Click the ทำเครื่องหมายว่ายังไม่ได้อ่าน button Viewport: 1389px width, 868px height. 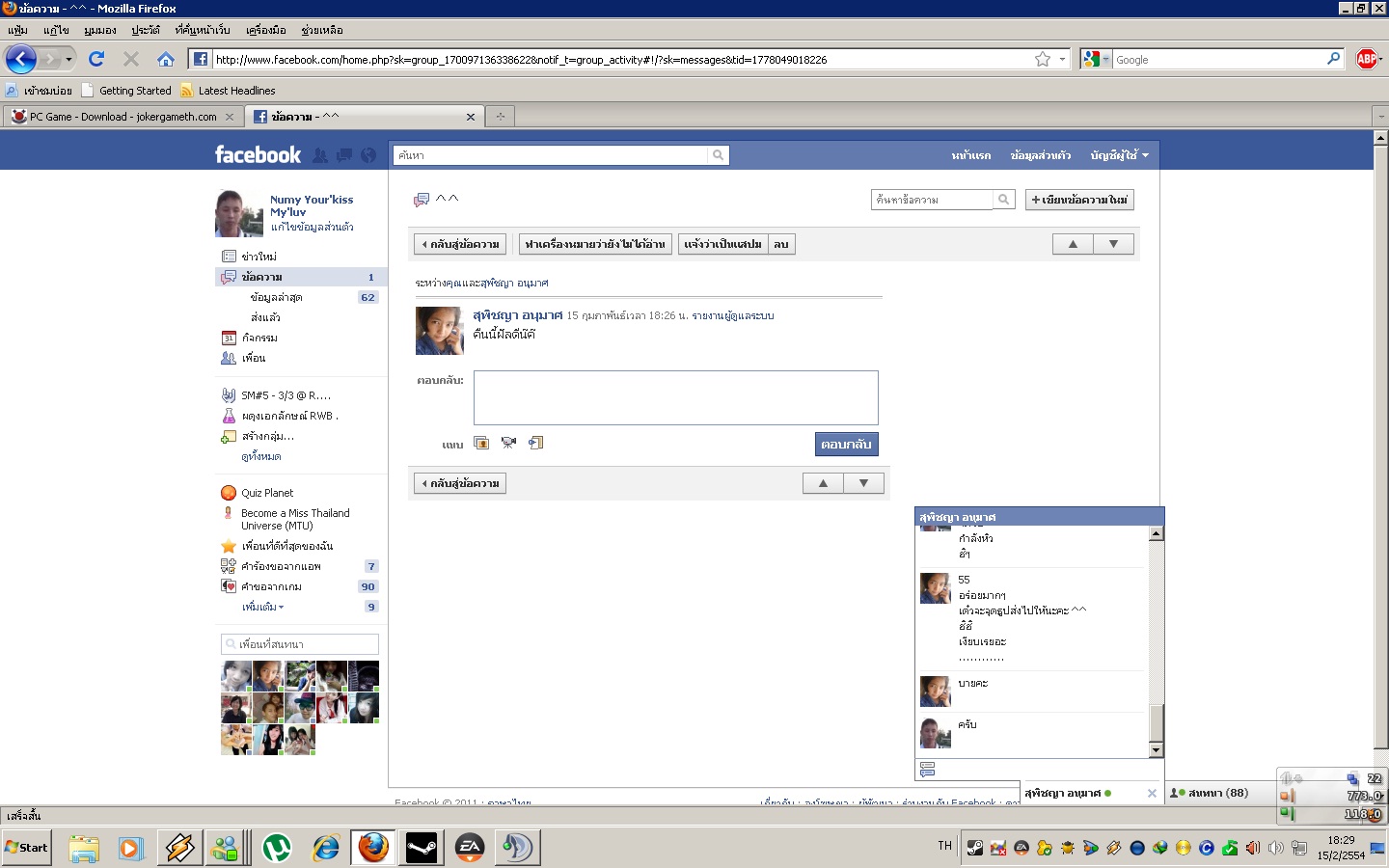595,244
